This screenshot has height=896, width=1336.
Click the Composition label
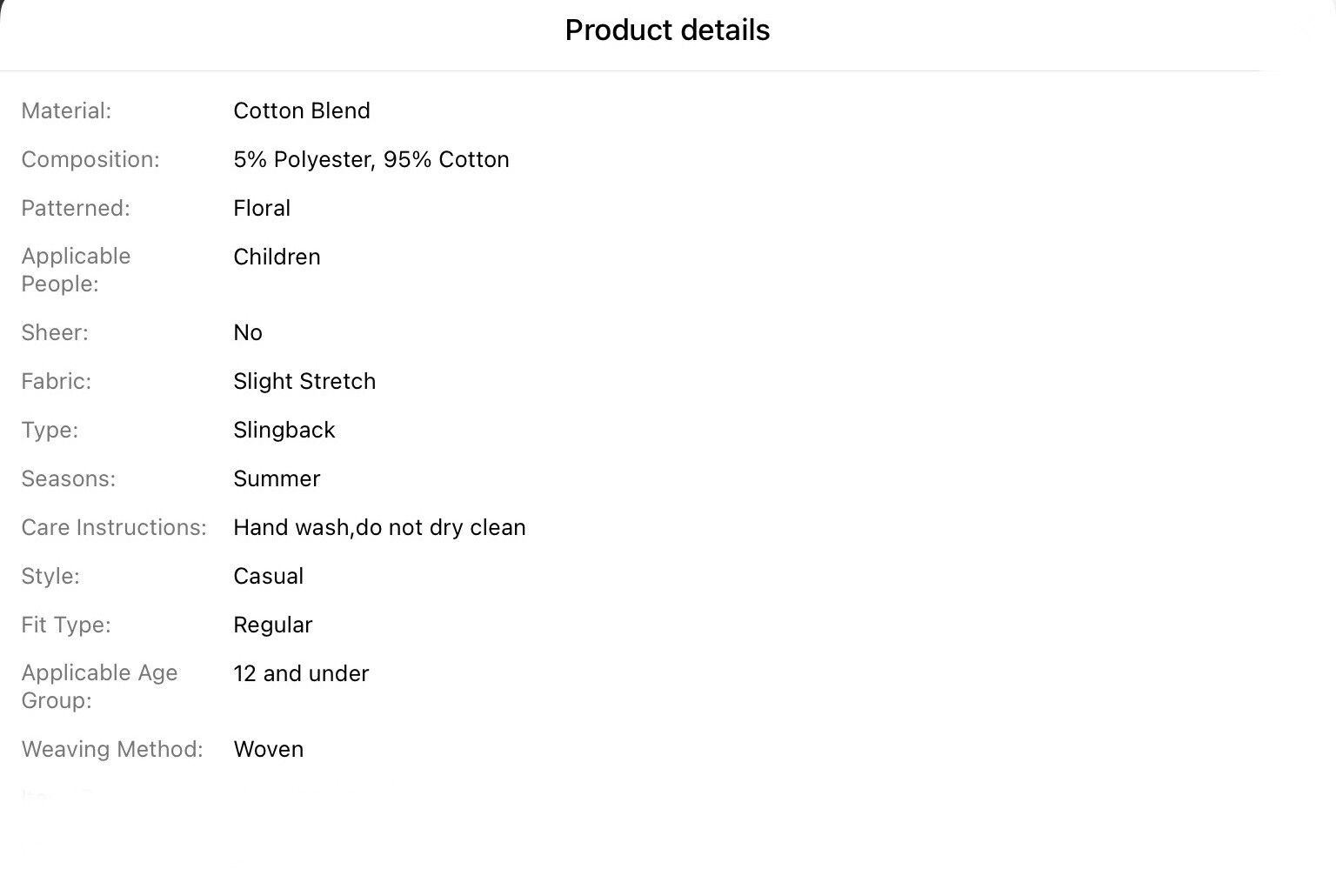90,159
